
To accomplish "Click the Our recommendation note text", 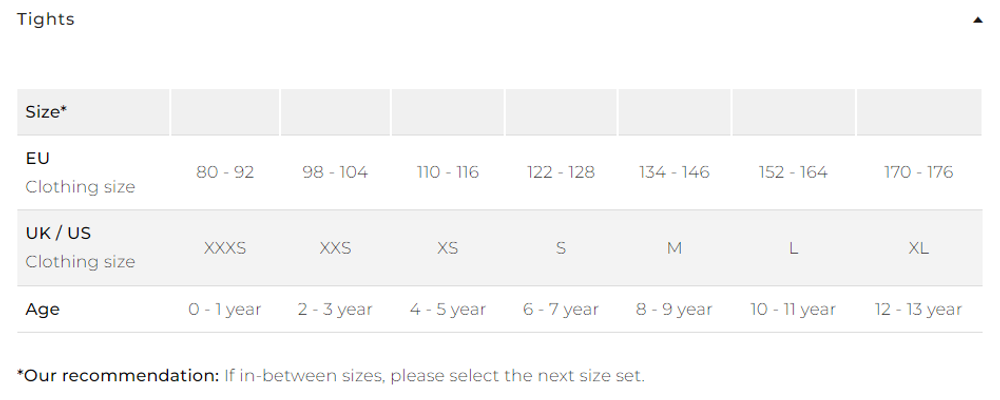I will coord(331,376).
